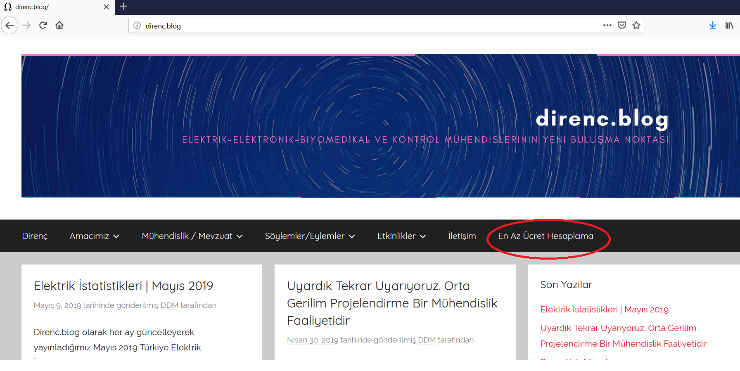The height and width of the screenshot is (371, 740).
Task: Expand the Etkinlikler dropdown chevron
Action: tap(423, 236)
